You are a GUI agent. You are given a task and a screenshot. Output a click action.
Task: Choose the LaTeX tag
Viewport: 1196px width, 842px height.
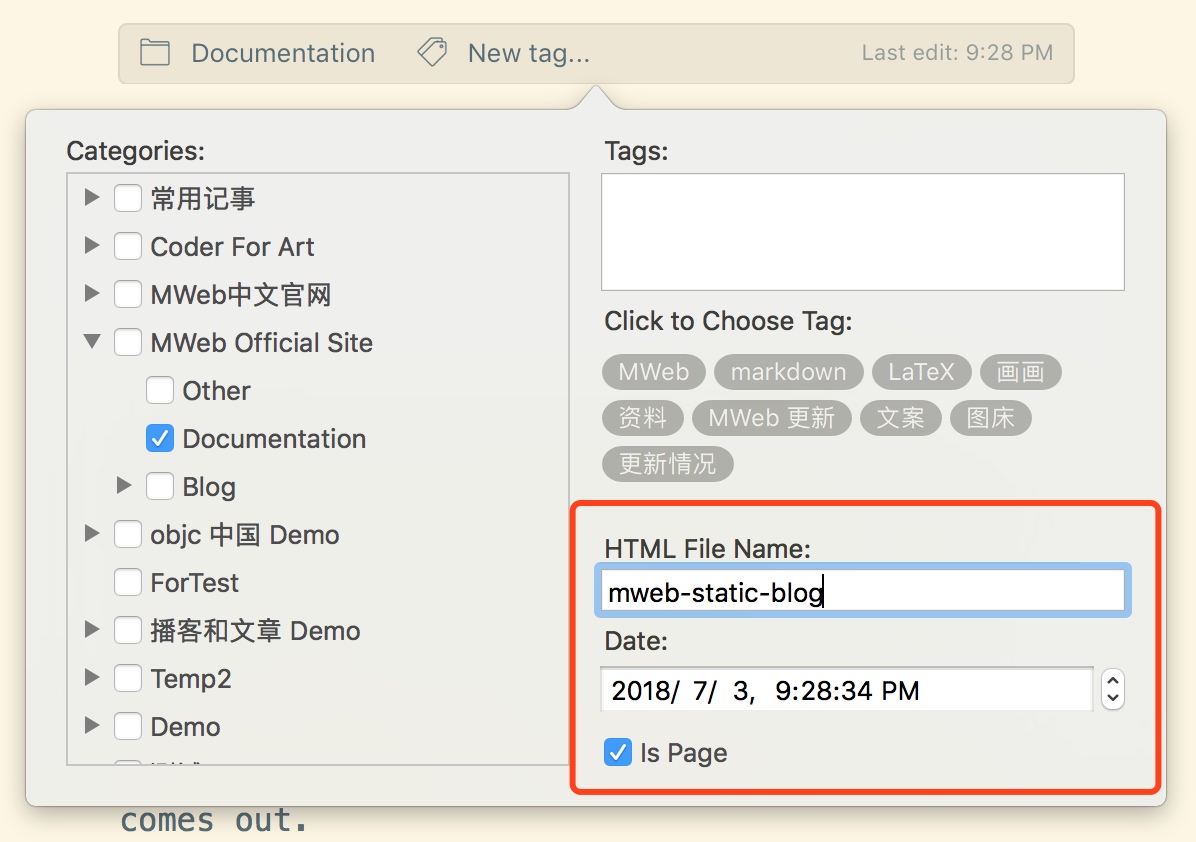[921, 373]
